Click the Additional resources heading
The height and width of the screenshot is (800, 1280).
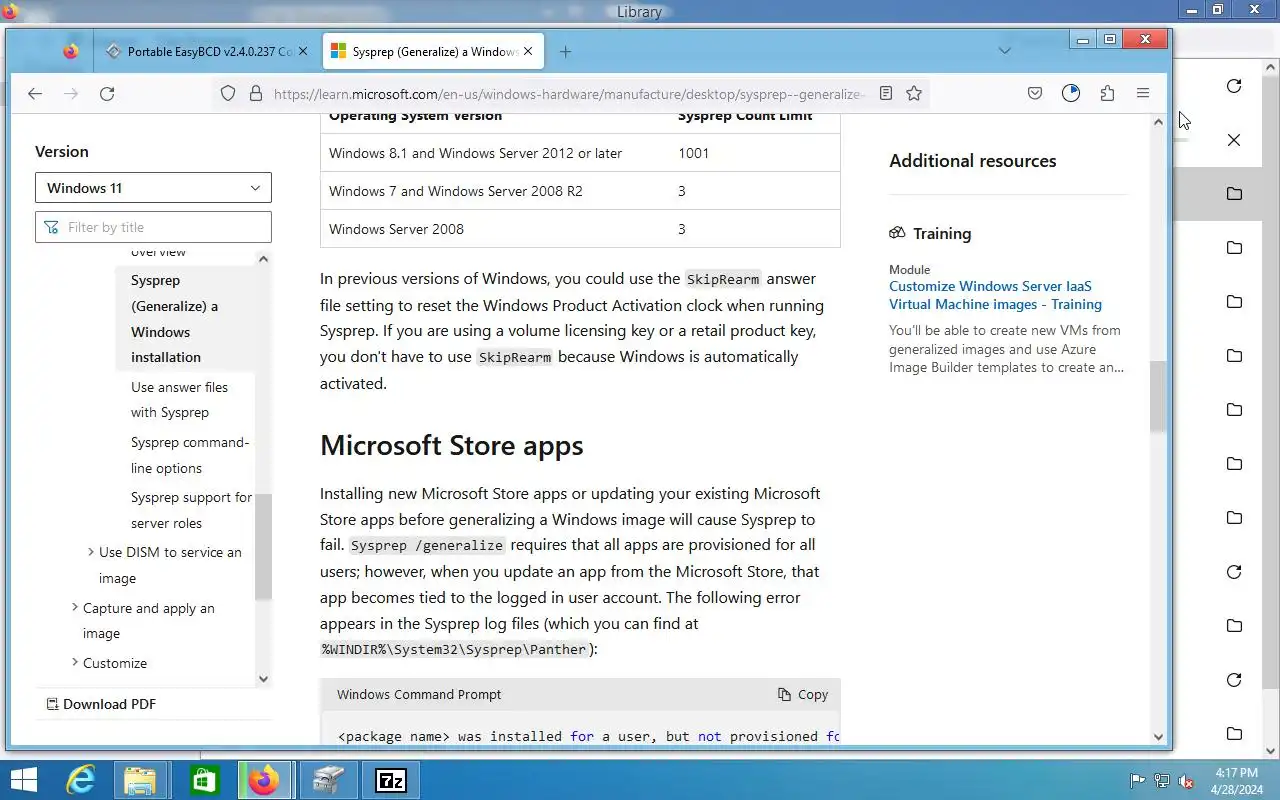point(972,161)
